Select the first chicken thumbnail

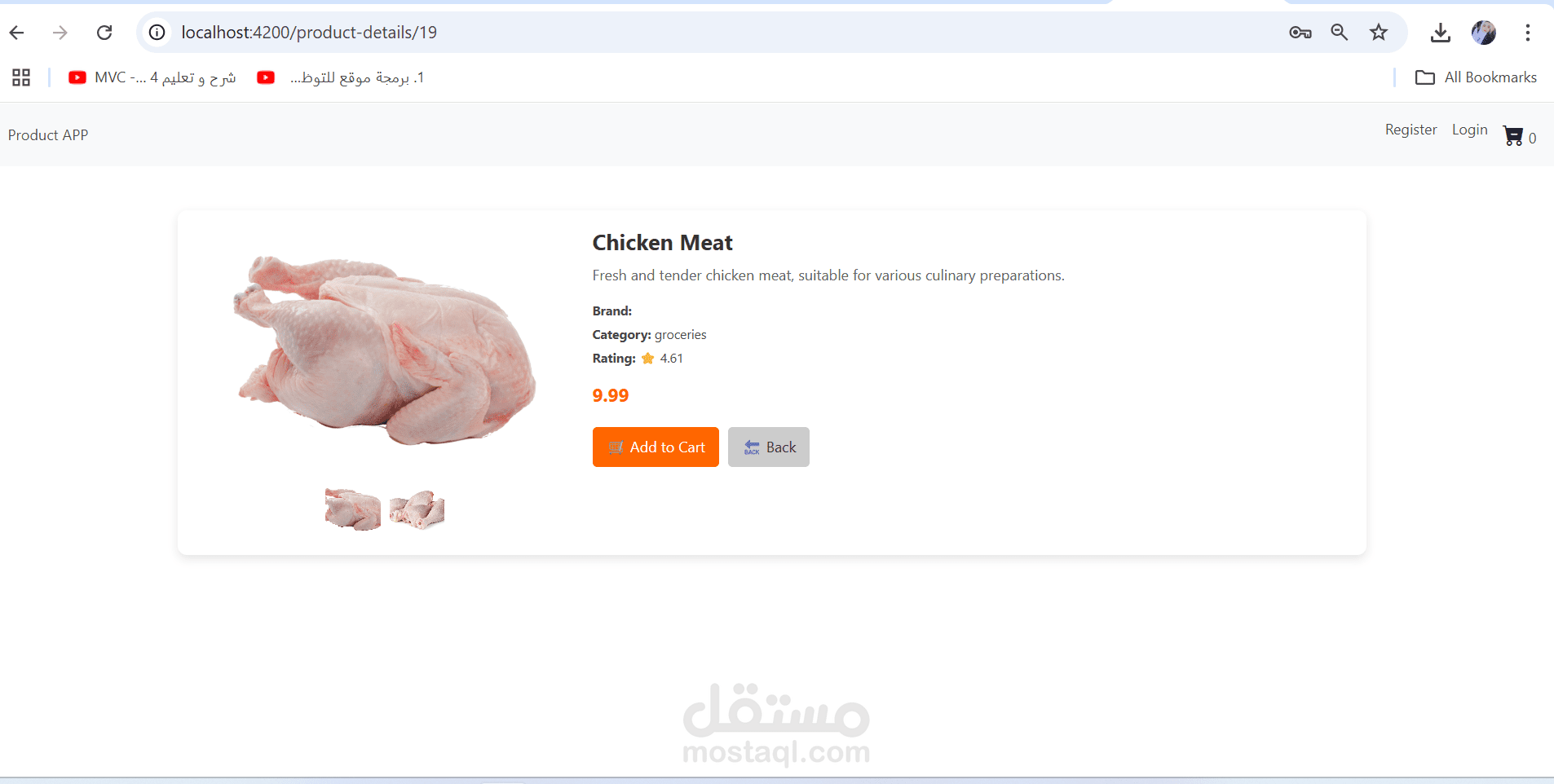(353, 509)
